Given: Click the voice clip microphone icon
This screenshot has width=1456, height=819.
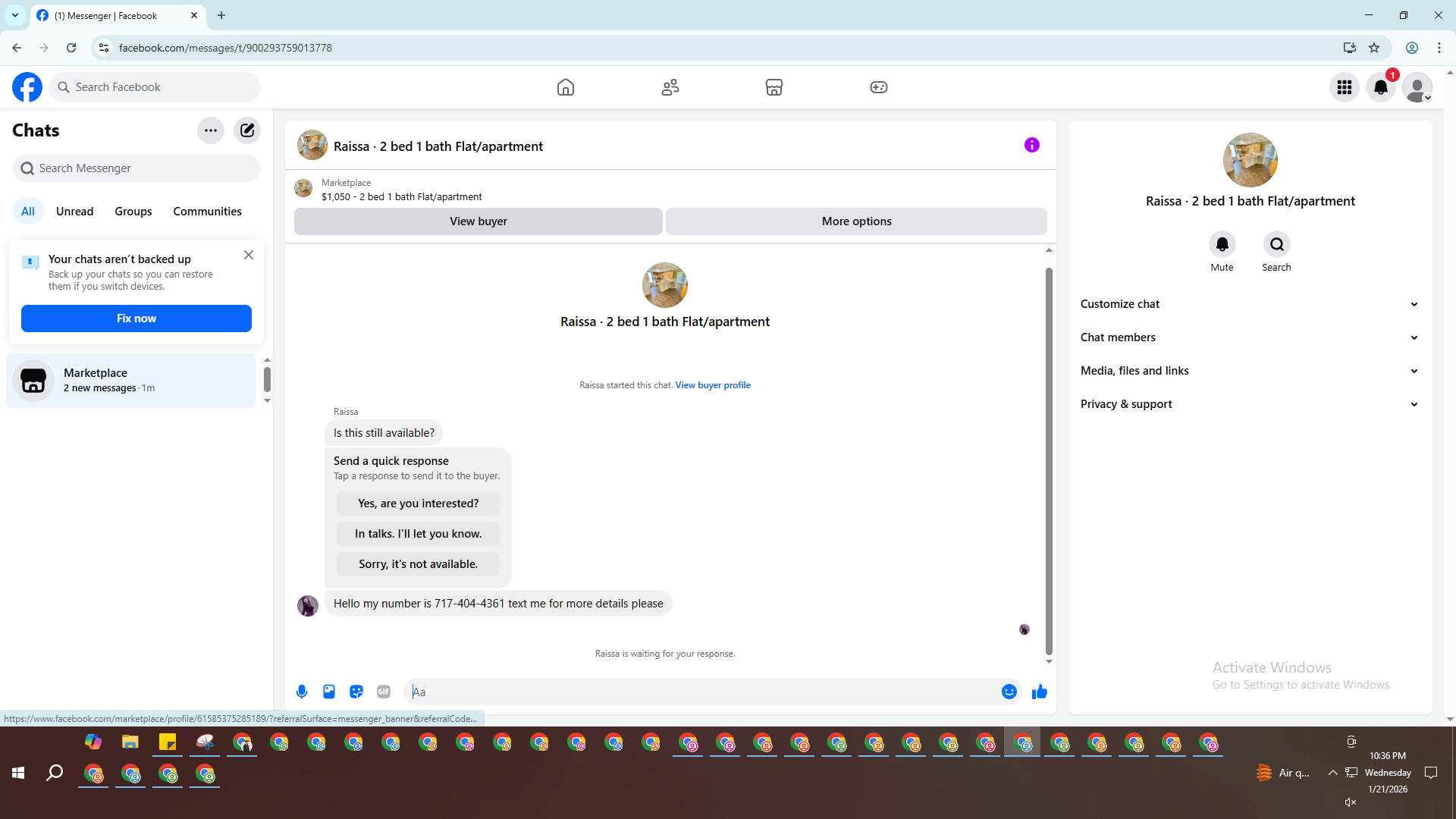Looking at the screenshot, I should click(x=302, y=692).
